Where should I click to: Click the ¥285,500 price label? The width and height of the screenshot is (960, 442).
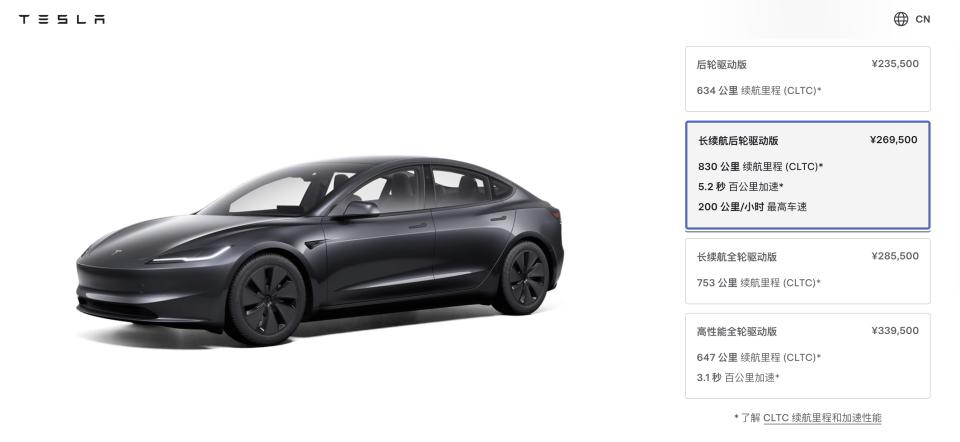895,256
